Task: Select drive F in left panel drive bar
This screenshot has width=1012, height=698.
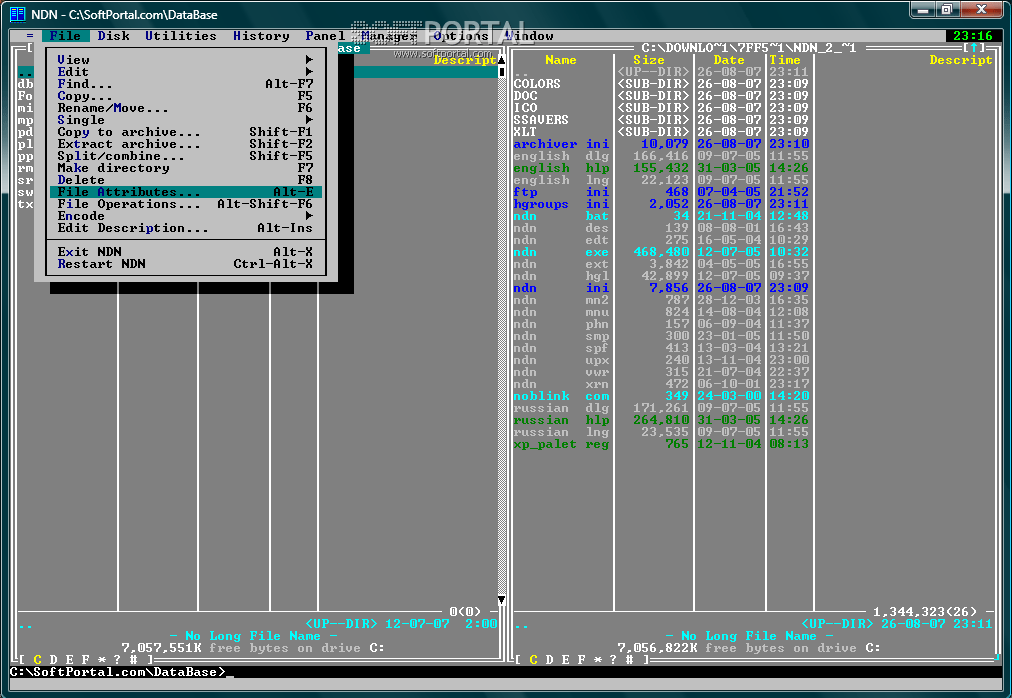Action: (86, 659)
